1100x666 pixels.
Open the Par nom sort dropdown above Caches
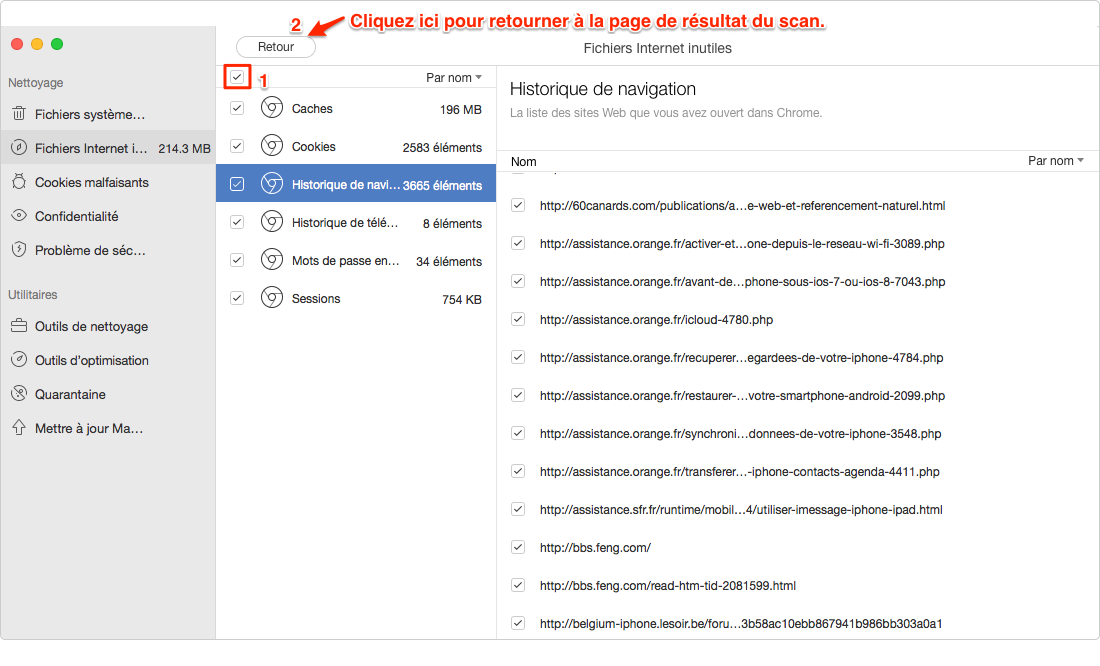click(x=454, y=77)
